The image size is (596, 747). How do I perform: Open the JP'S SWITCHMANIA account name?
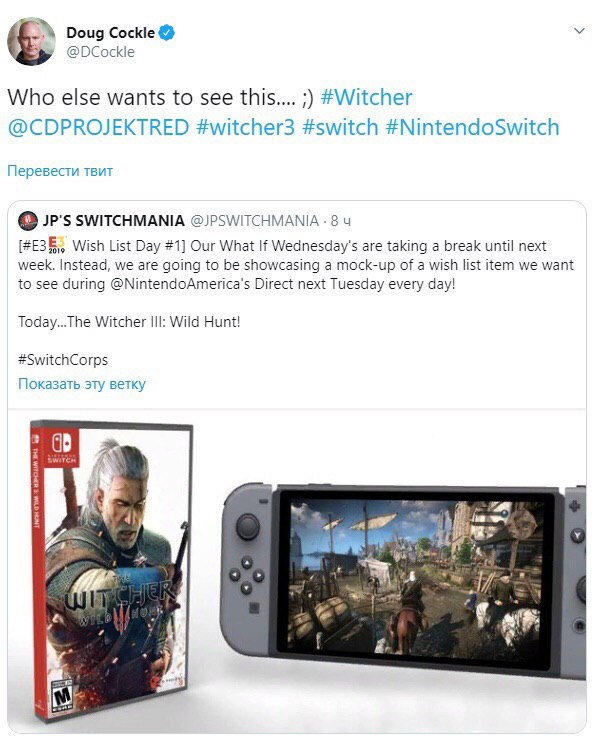point(113,221)
